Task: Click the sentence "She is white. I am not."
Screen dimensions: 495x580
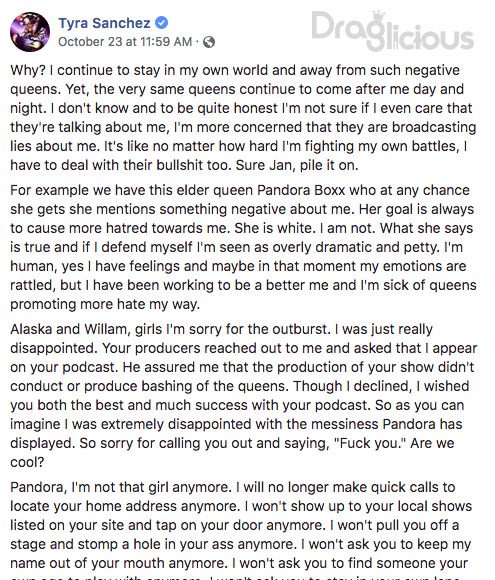Action: [x=304, y=228]
